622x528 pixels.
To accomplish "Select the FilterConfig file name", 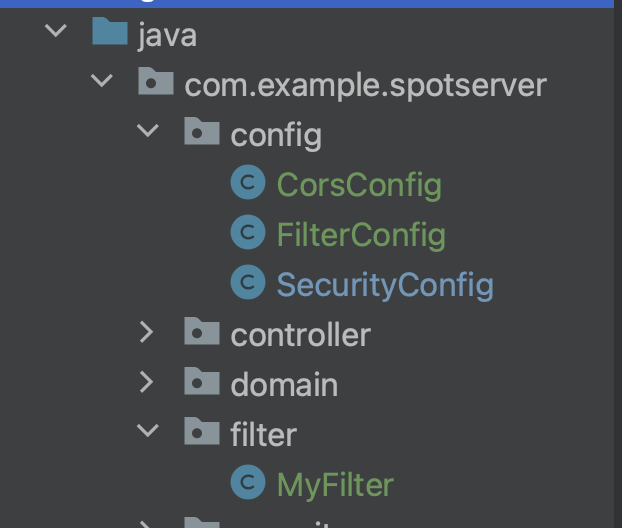I will pyautogui.click(x=361, y=235).
